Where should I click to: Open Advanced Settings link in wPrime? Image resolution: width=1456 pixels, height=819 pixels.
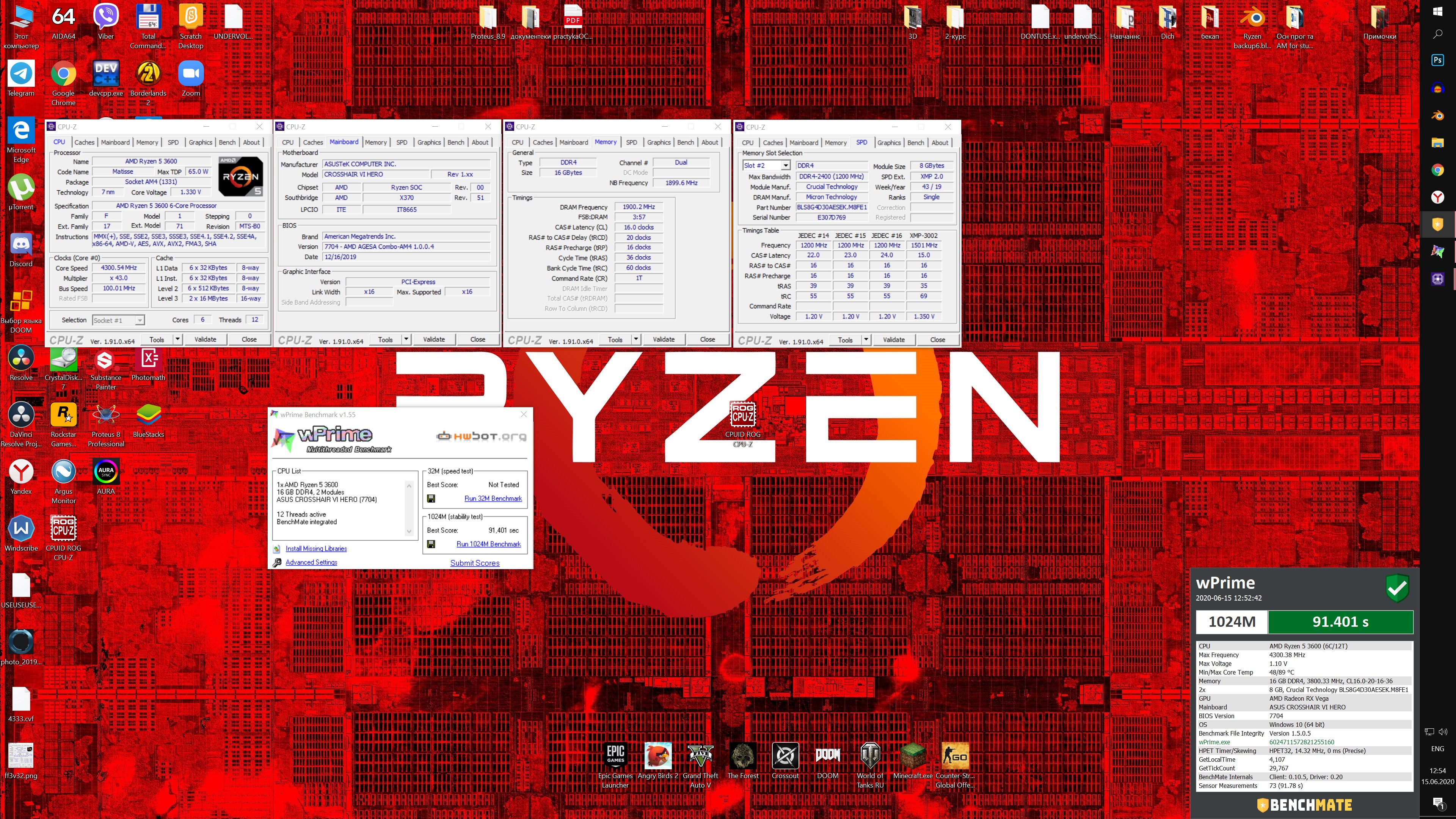pos(311,562)
